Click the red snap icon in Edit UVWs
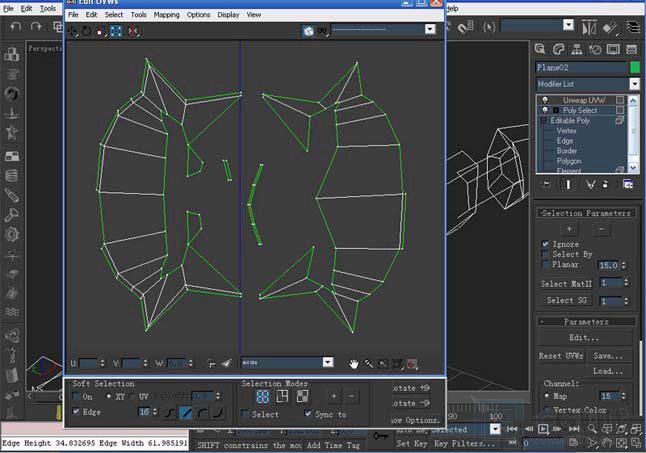This screenshot has height=453, width=646. (x=412, y=364)
